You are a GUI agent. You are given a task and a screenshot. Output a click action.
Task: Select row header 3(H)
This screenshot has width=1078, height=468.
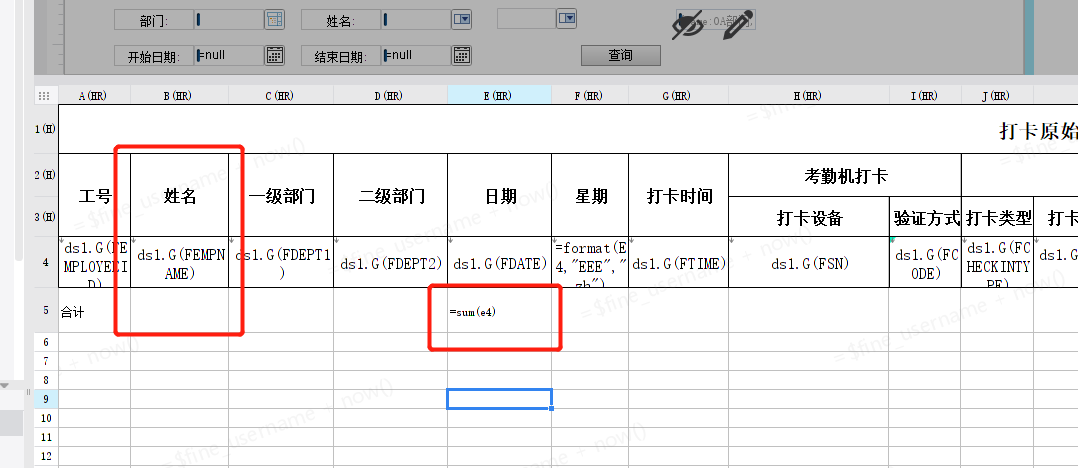point(46,216)
